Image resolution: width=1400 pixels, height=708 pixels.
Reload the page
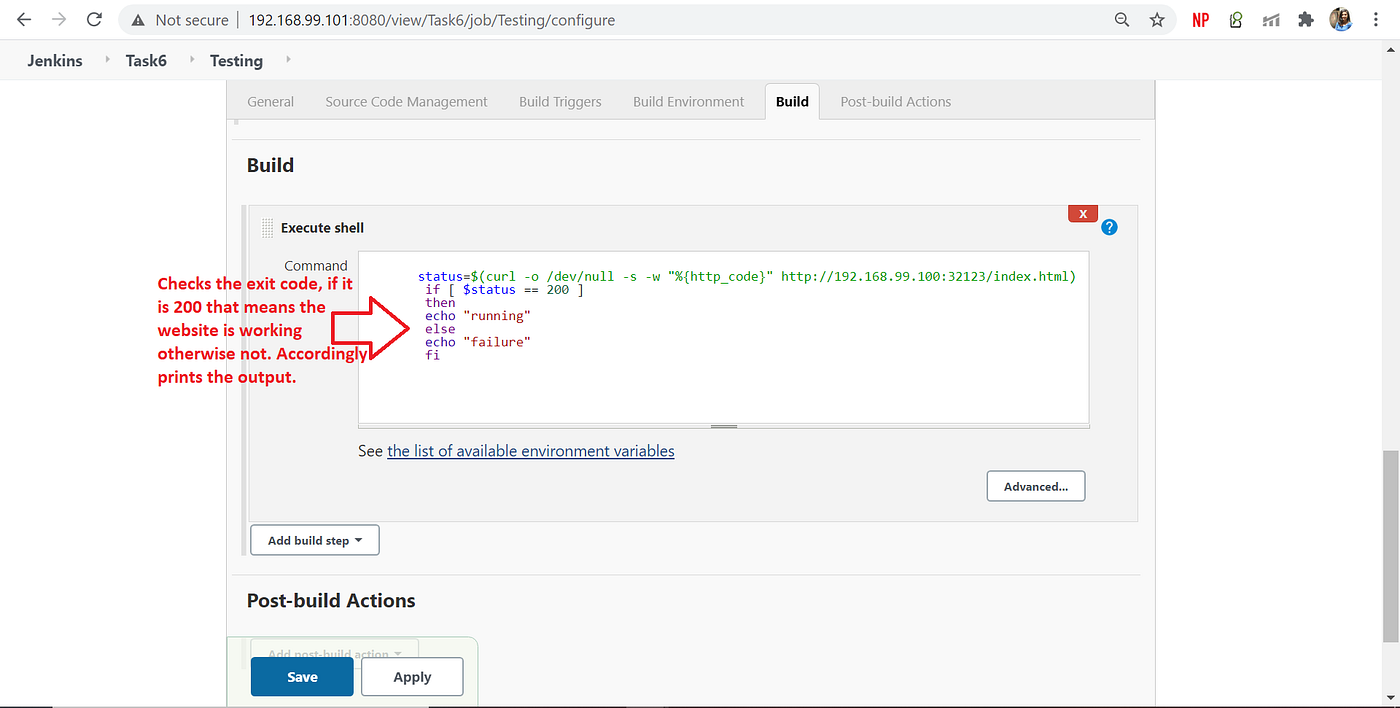tap(94, 20)
